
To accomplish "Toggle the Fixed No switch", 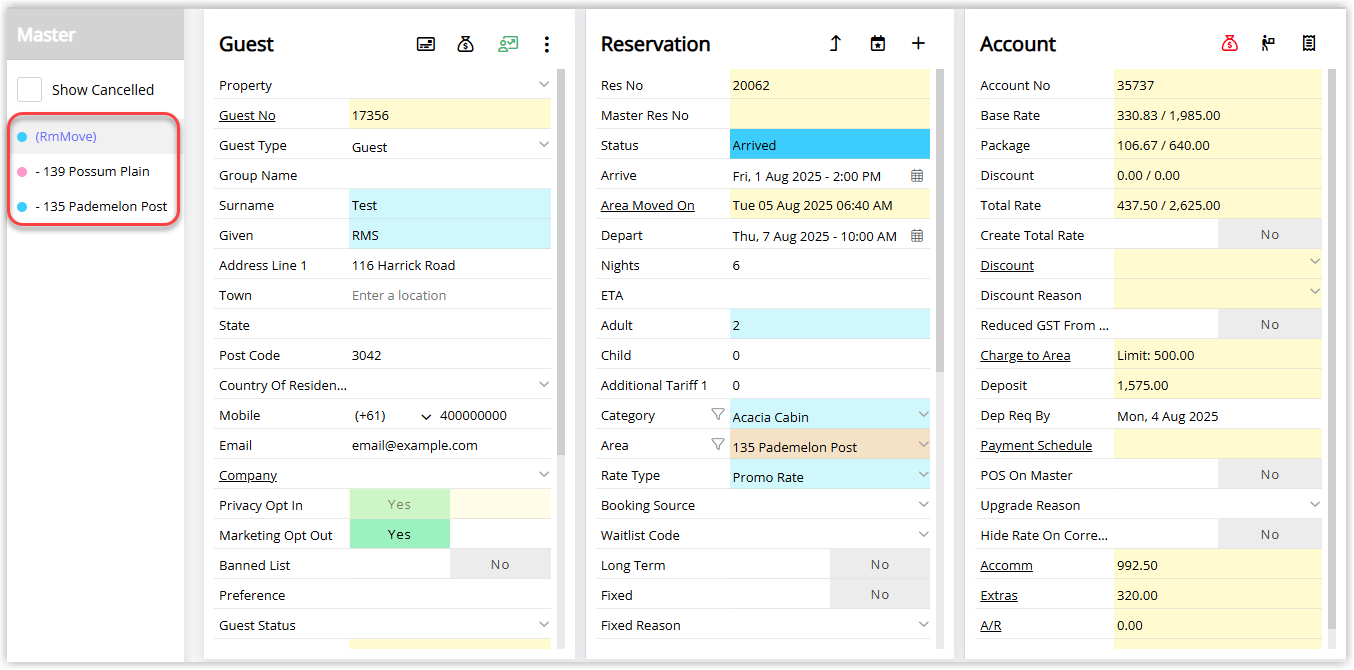I will pos(880,595).
